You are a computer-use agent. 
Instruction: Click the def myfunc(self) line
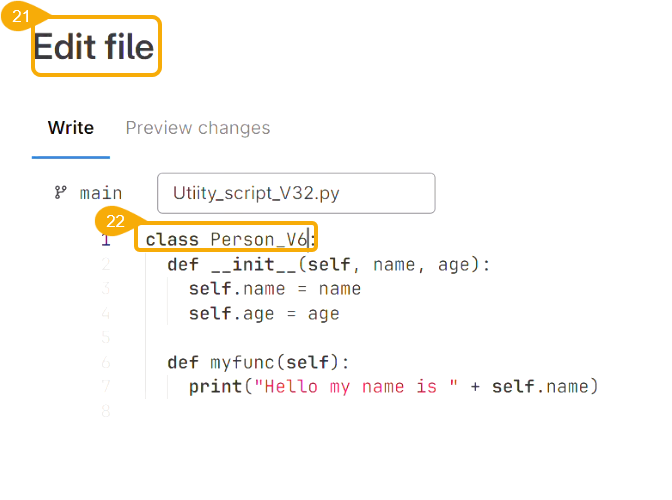pos(258,362)
